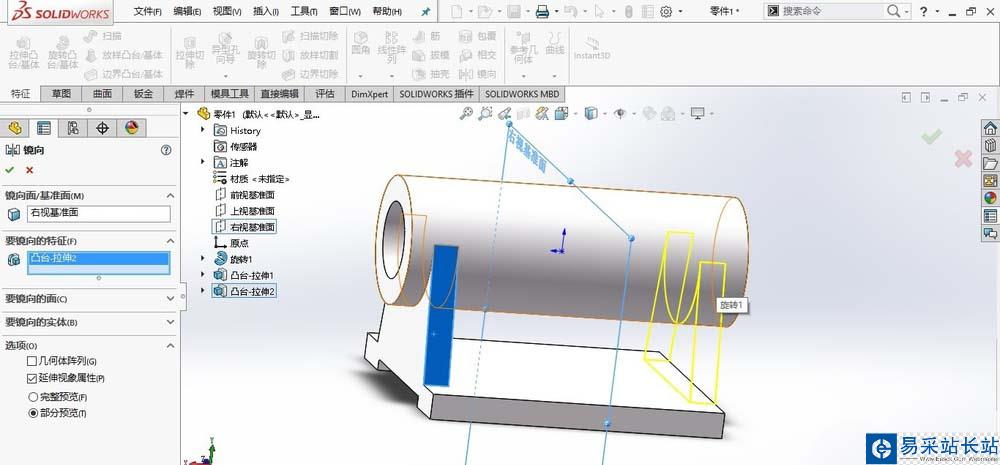Confirm the mirror with the green checkmark
Image resolution: width=1000 pixels, height=465 pixels.
[x=11, y=170]
